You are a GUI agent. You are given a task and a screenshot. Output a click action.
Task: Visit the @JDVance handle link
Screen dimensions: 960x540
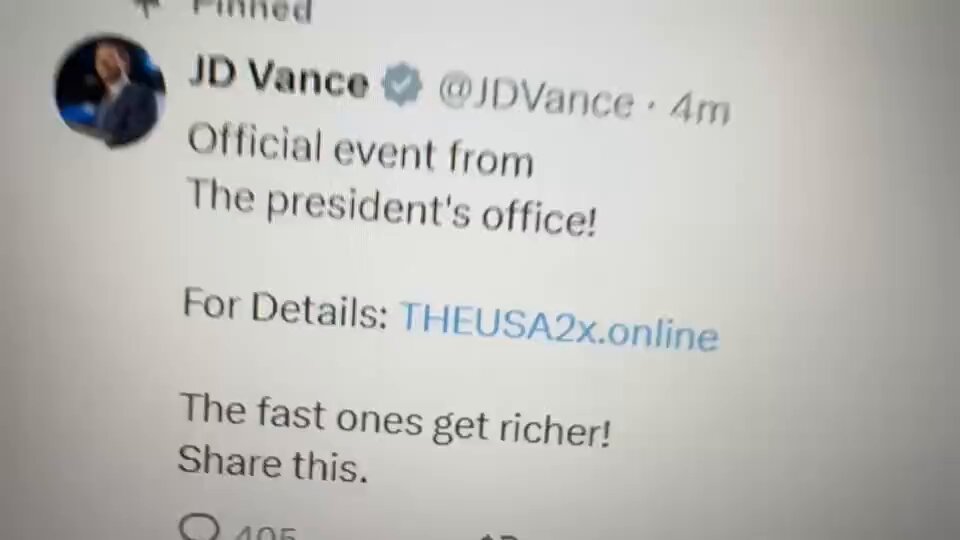536,97
